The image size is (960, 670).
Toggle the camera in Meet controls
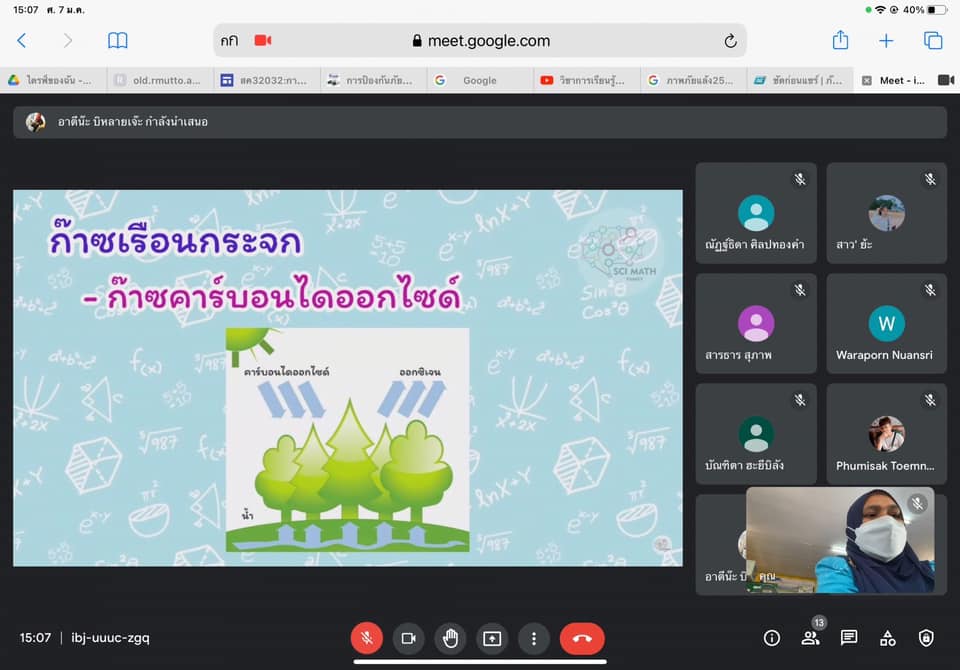coord(408,638)
